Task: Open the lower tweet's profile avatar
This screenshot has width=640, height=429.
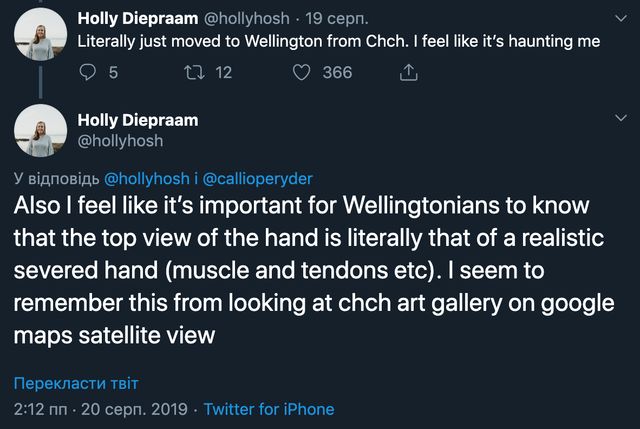Action: pyautogui.click(x=40, y=131)
